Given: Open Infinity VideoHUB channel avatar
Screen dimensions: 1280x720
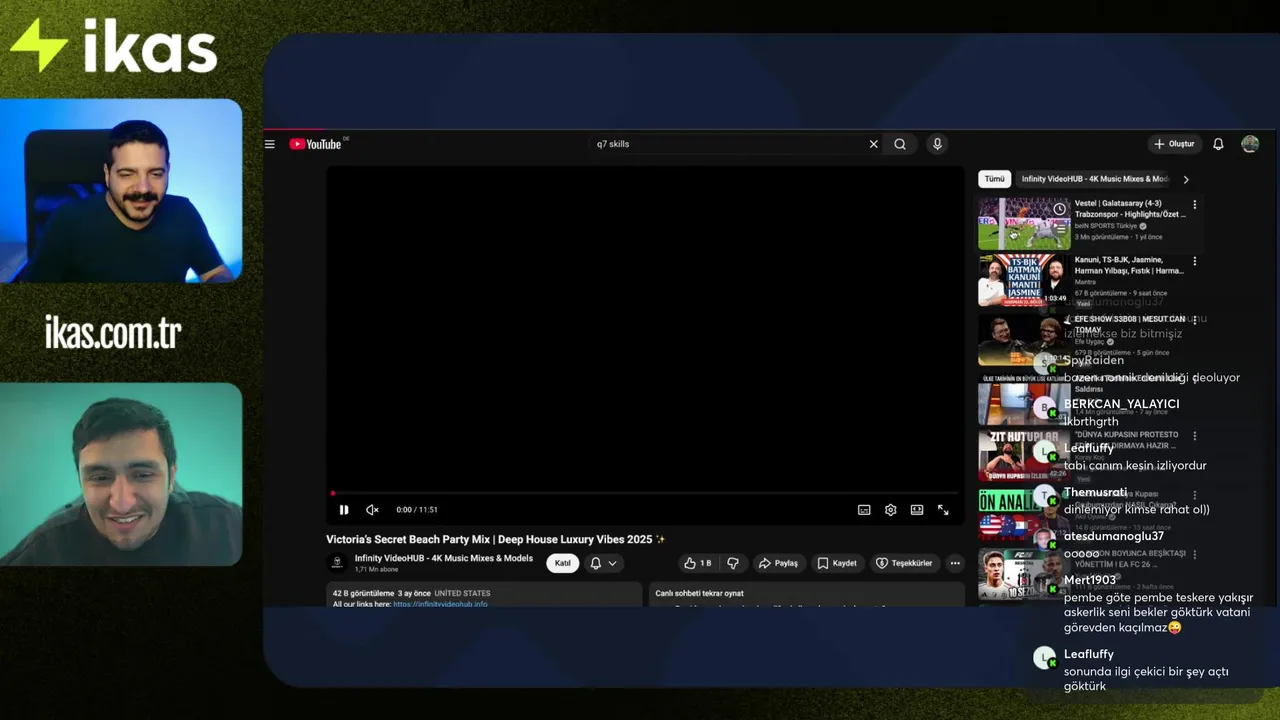Looking at the screenshot, I should tap(337, 563).
